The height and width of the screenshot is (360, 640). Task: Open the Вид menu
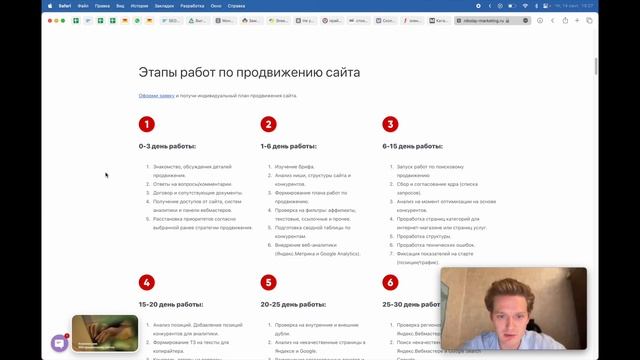click(120, 6)
